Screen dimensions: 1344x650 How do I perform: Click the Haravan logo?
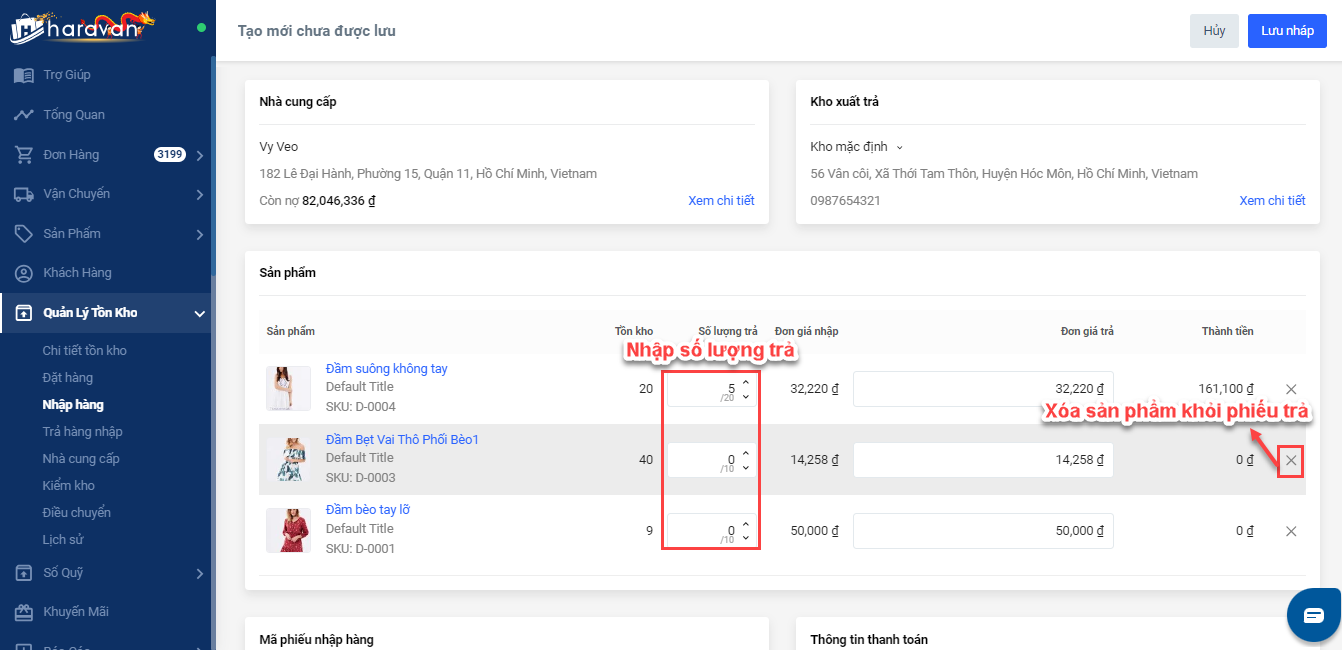[x=83, y=27]
